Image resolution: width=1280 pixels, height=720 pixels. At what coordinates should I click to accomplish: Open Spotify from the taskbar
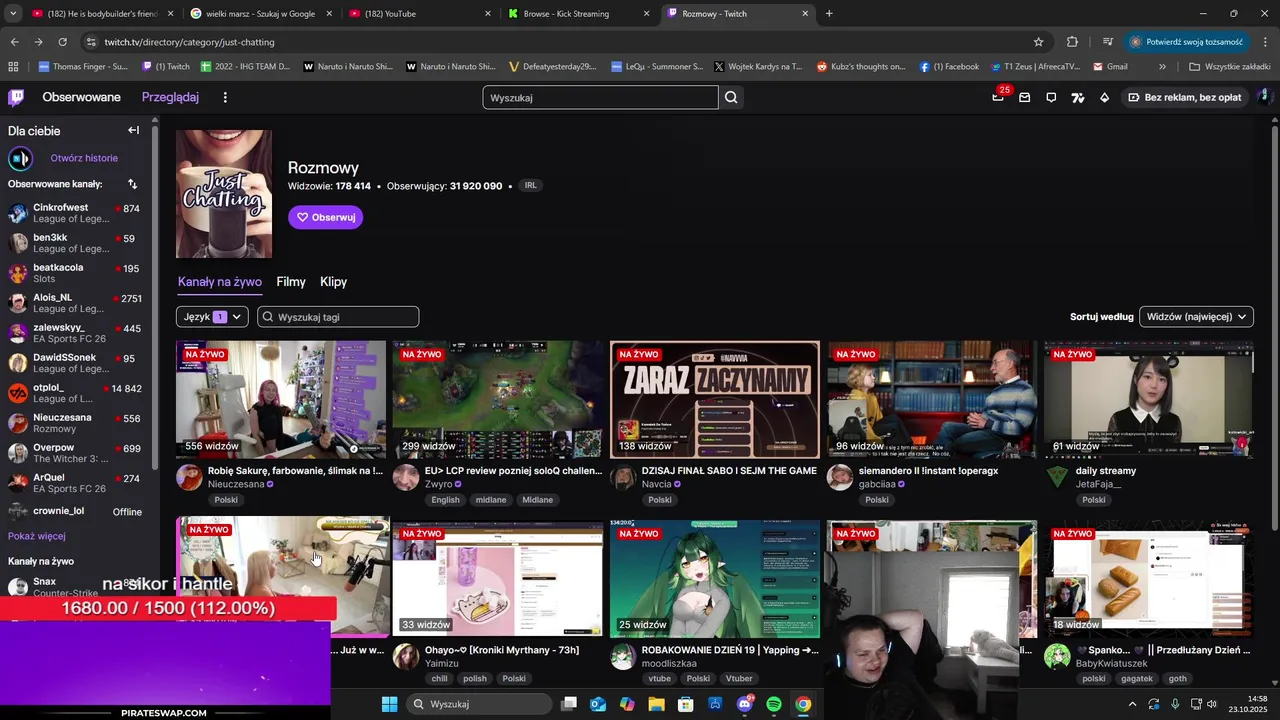pos(774,704)
